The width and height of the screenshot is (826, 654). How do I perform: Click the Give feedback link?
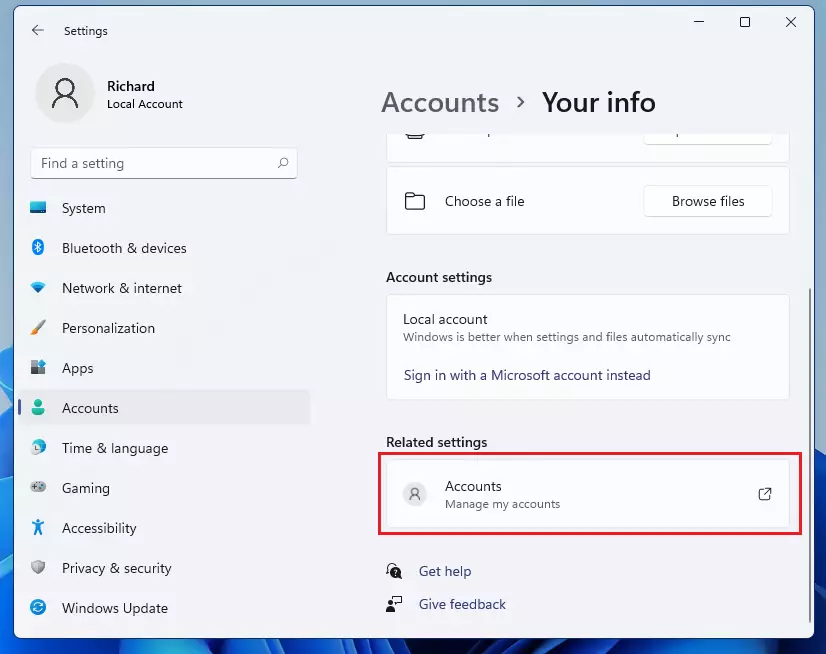pyautogui.click(x=462, y=604)
